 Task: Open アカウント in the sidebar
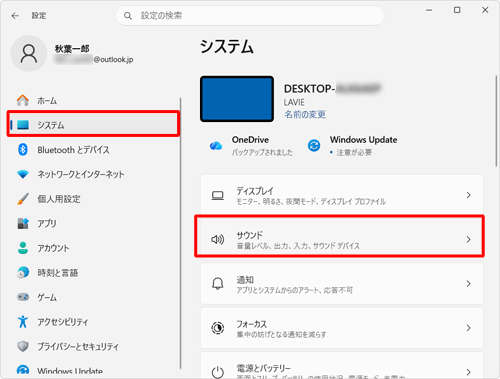pos(93,248)
